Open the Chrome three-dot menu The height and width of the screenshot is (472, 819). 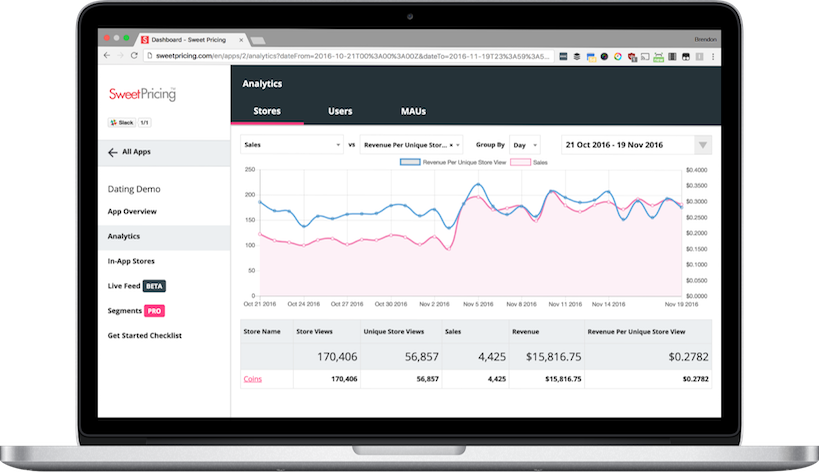click(x=713, y=56)
